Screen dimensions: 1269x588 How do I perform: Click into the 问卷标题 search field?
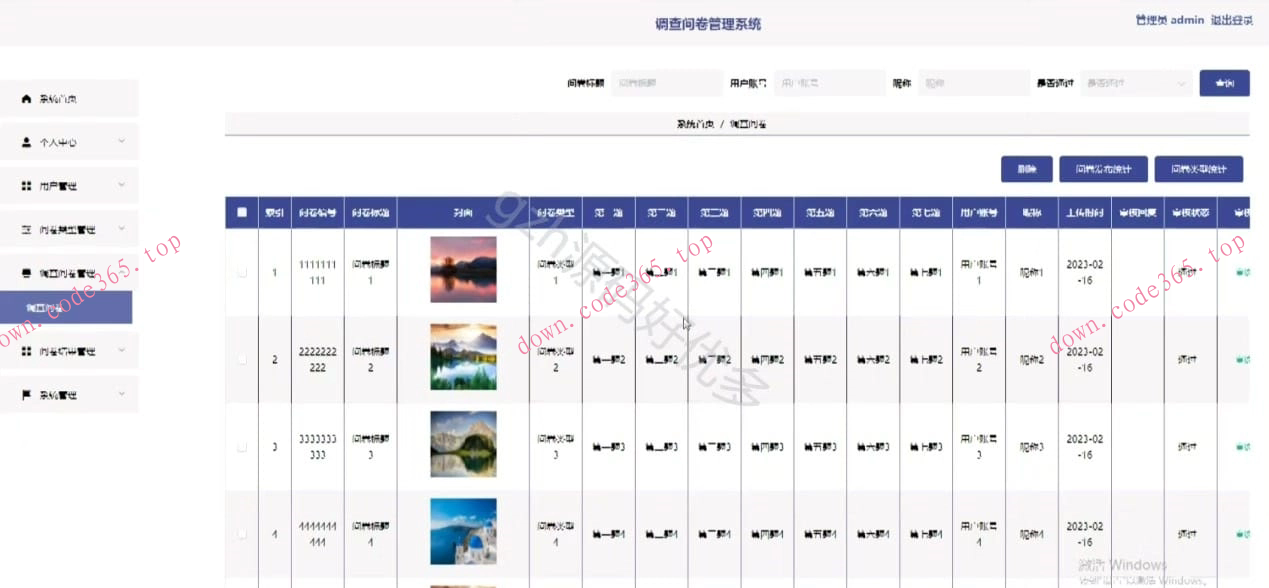pos(667,83)
